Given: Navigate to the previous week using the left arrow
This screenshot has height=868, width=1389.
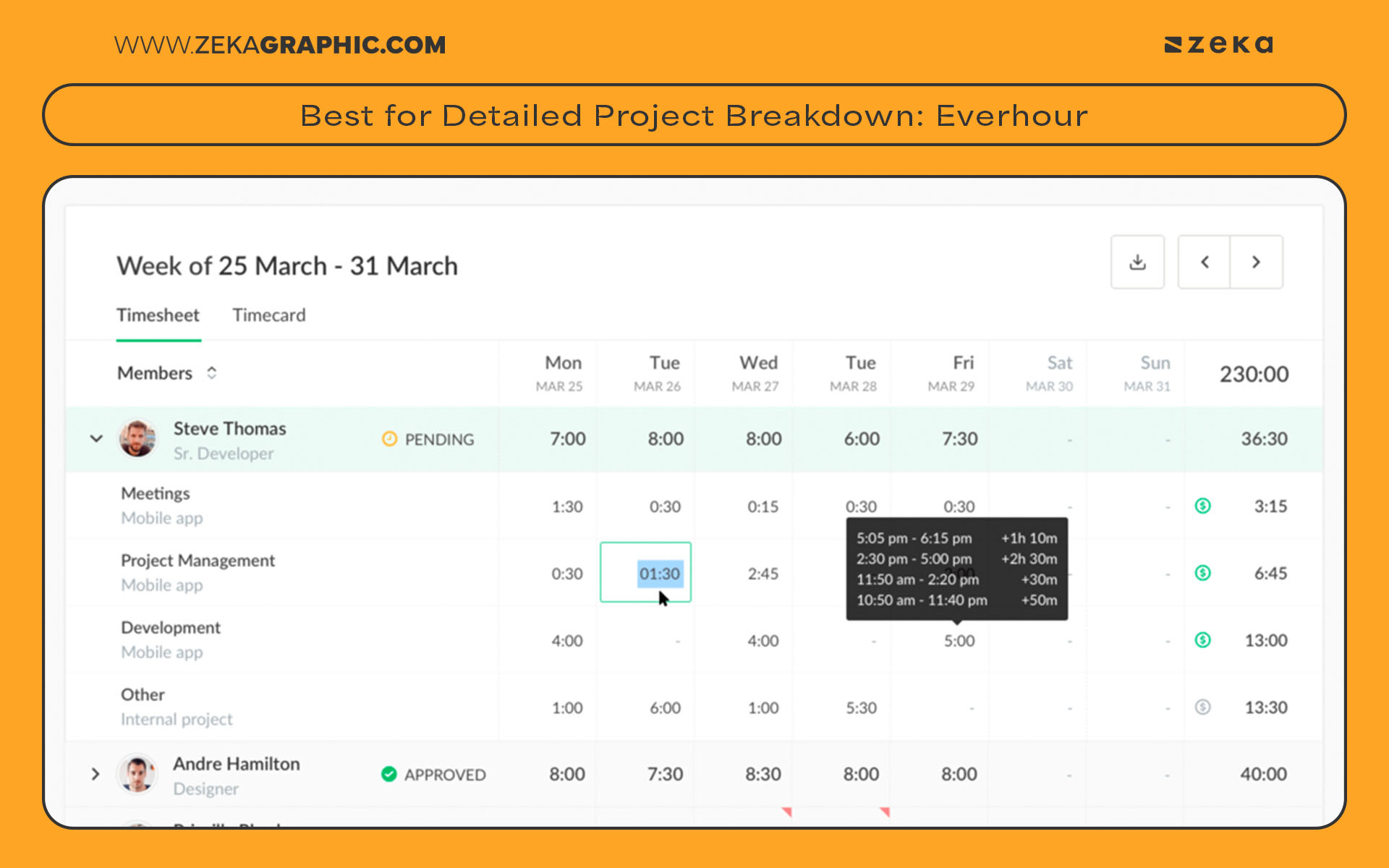Looking at the screenshot, I should 1205,262.
